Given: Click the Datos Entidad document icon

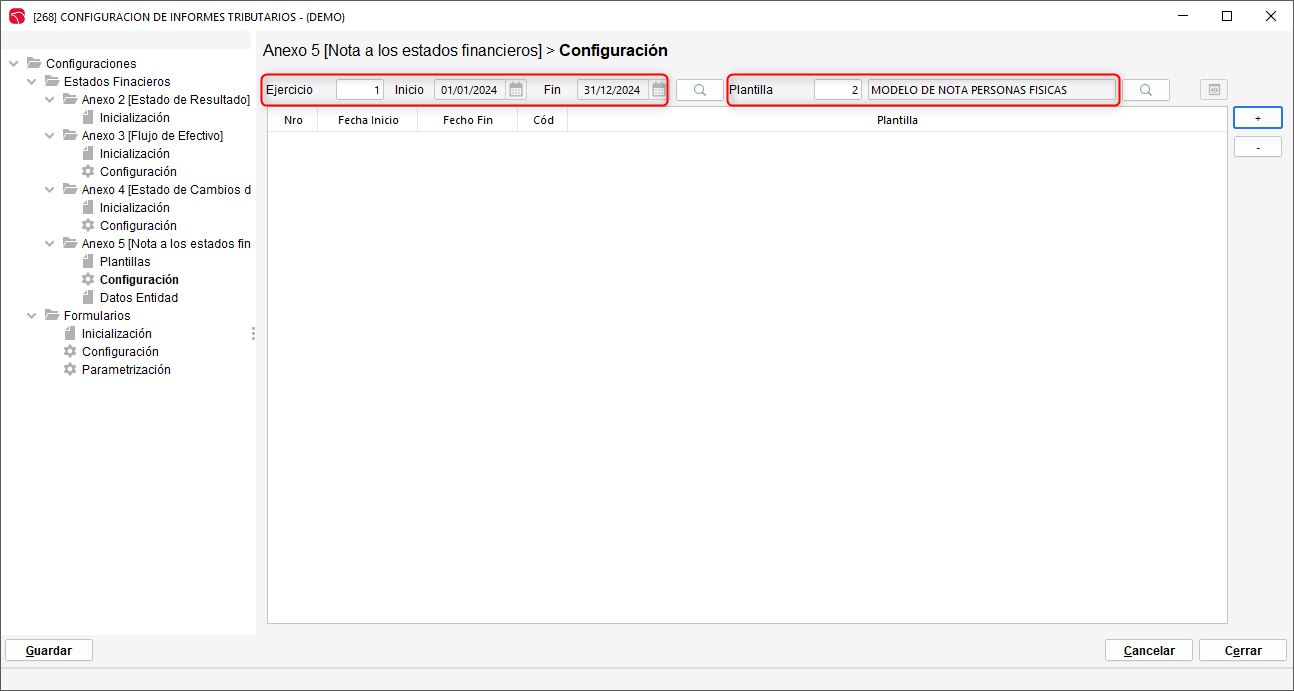Looking at the screenshot, I should 88,298.
